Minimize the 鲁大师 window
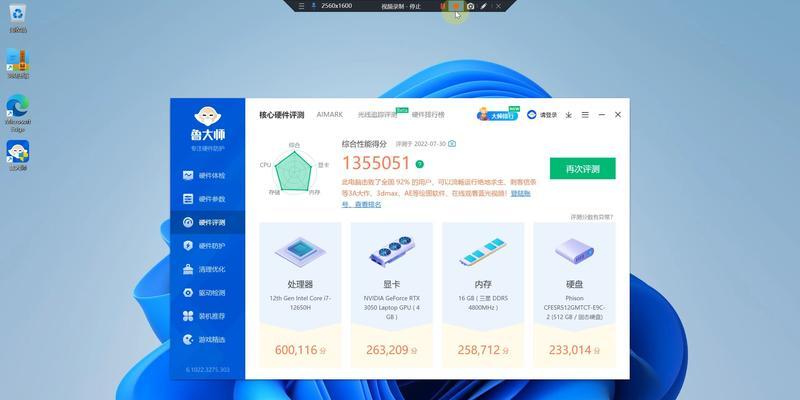Viewport: 800px width, 400px height. coord(602,115)
